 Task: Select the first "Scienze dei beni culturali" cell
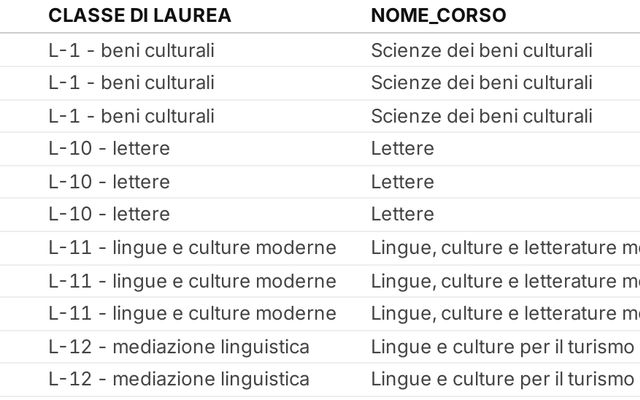[x=482, y=50]
